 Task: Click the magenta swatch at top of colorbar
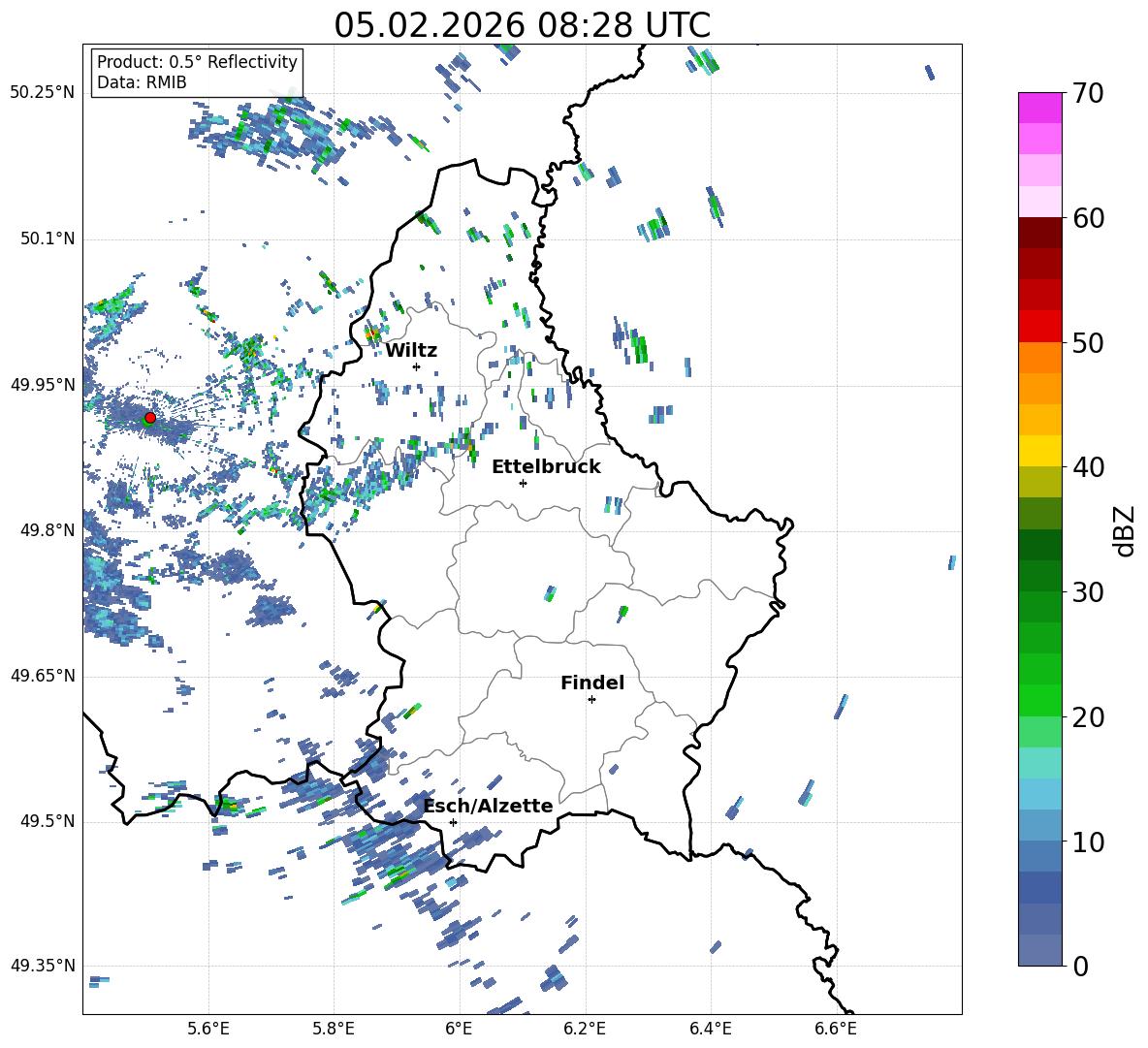[x=1040, y=108]
